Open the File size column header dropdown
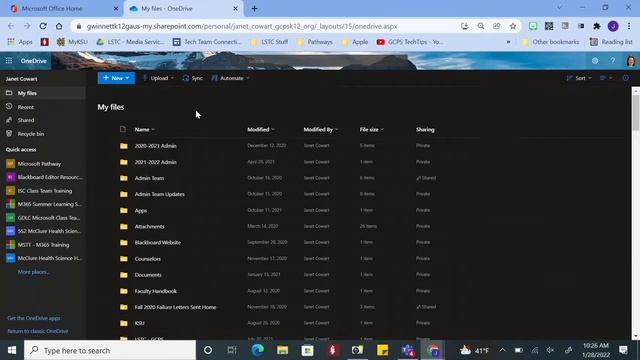 click(371, 129)
